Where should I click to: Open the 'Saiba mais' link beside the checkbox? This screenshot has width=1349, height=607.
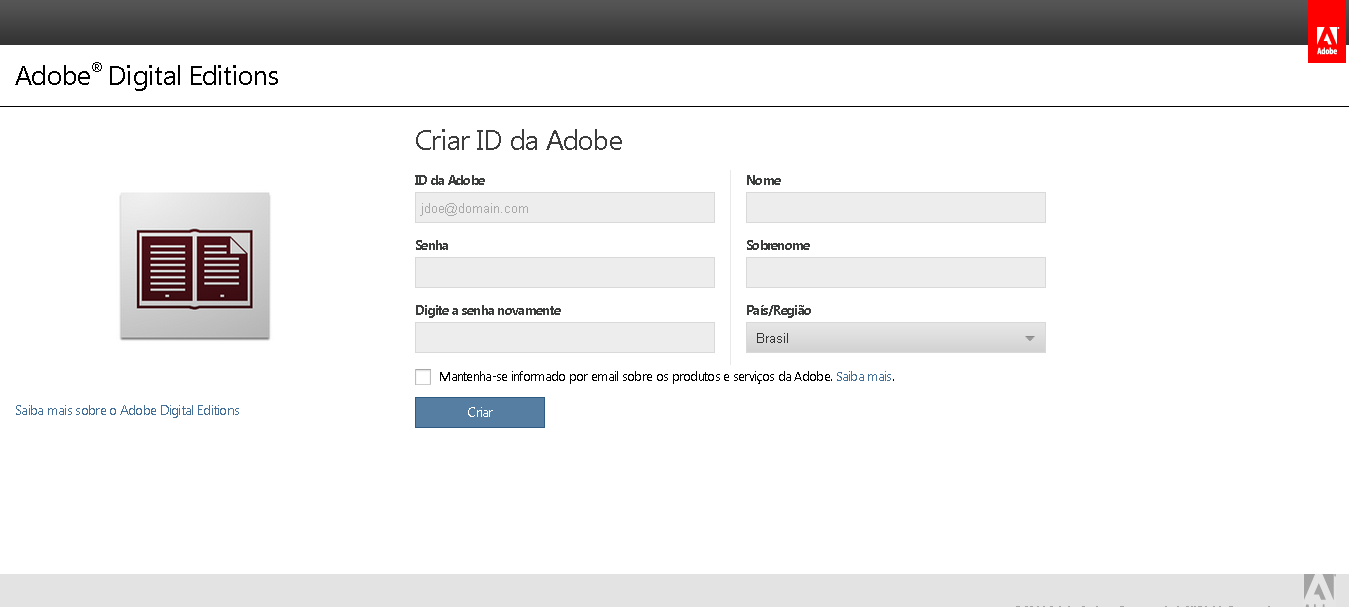pos(863,377)
